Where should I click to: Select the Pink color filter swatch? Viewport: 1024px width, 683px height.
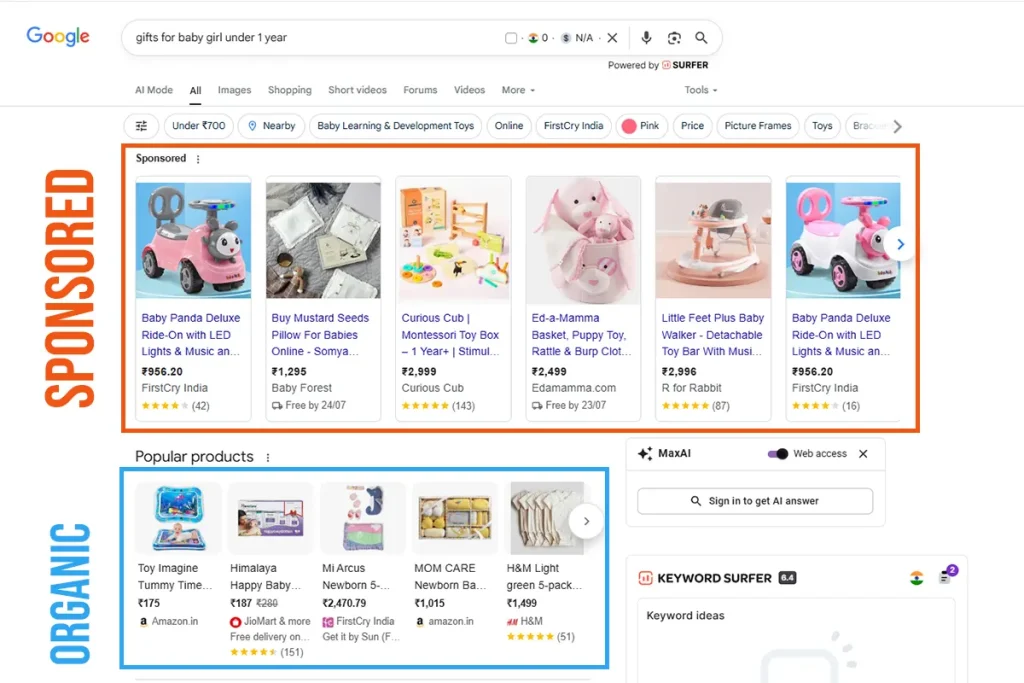629,126
